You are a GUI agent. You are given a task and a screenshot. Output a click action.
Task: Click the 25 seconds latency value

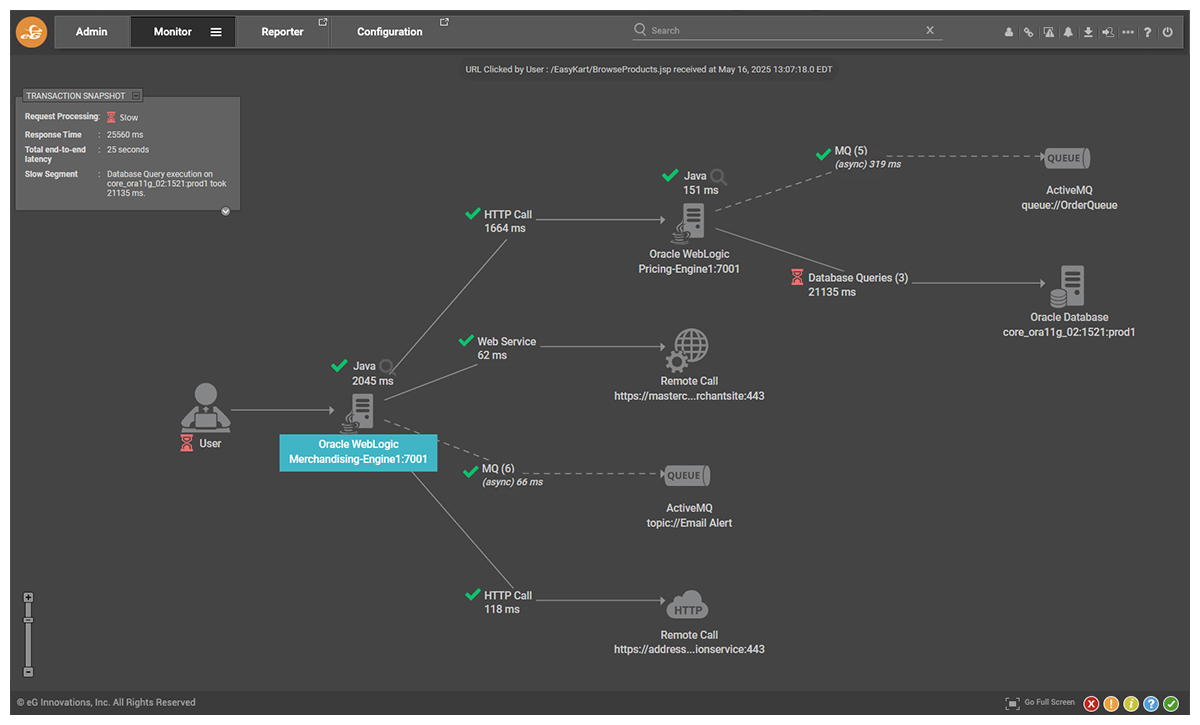[128, 150]
